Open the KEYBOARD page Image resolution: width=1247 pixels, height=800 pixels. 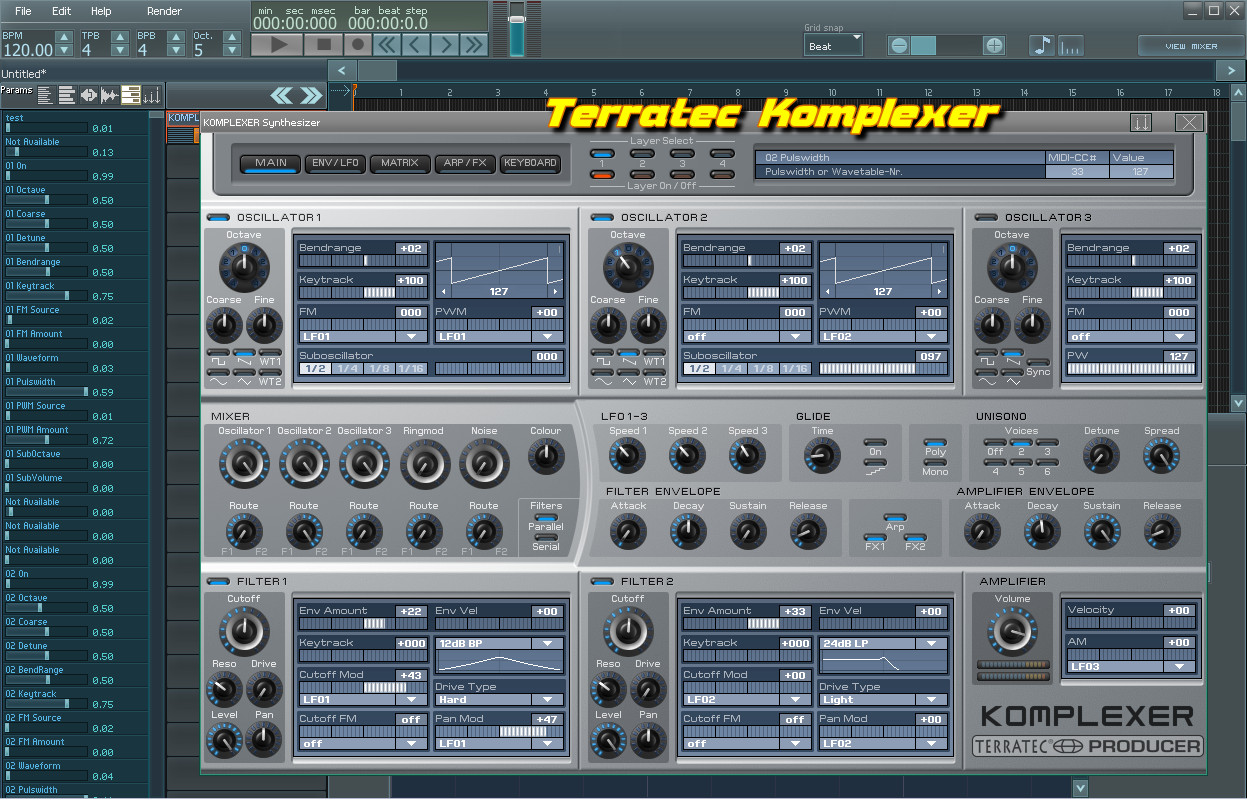(x=530, y=163)
